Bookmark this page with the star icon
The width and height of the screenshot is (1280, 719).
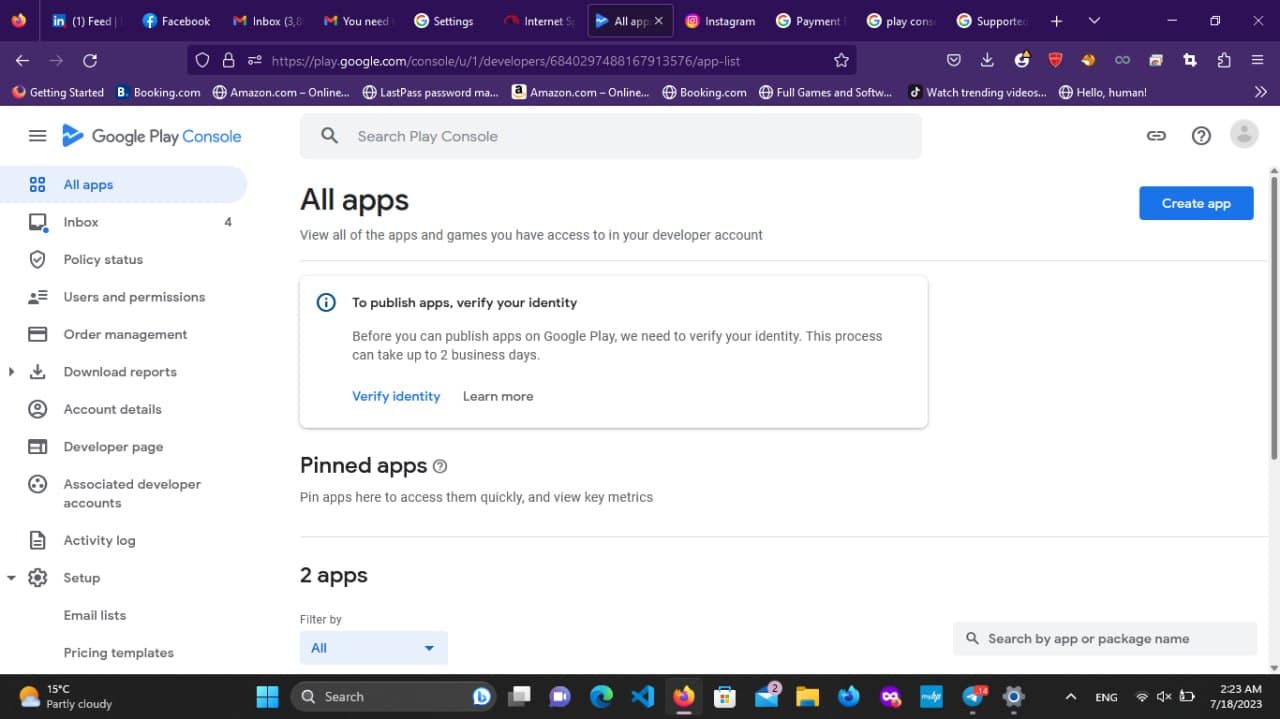click(x=841, y=60)
